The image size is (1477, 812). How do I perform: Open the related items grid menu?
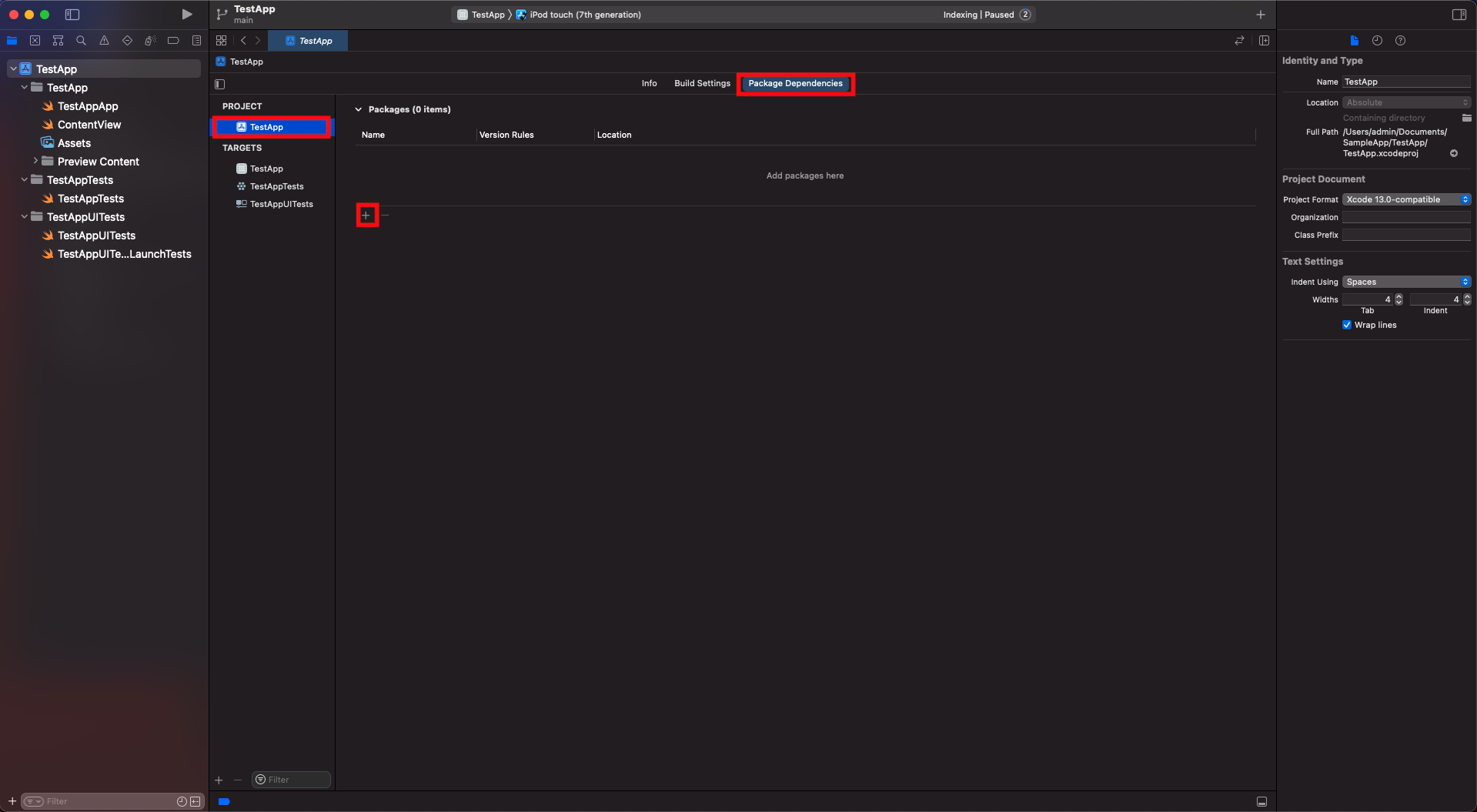222,41
